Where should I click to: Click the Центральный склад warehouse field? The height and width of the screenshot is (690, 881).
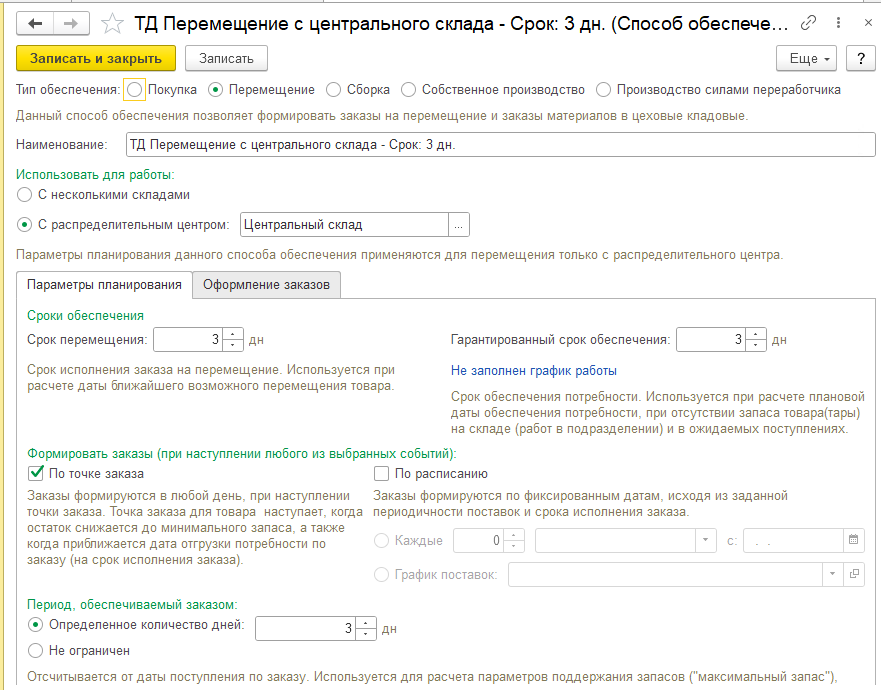[344, 225]
